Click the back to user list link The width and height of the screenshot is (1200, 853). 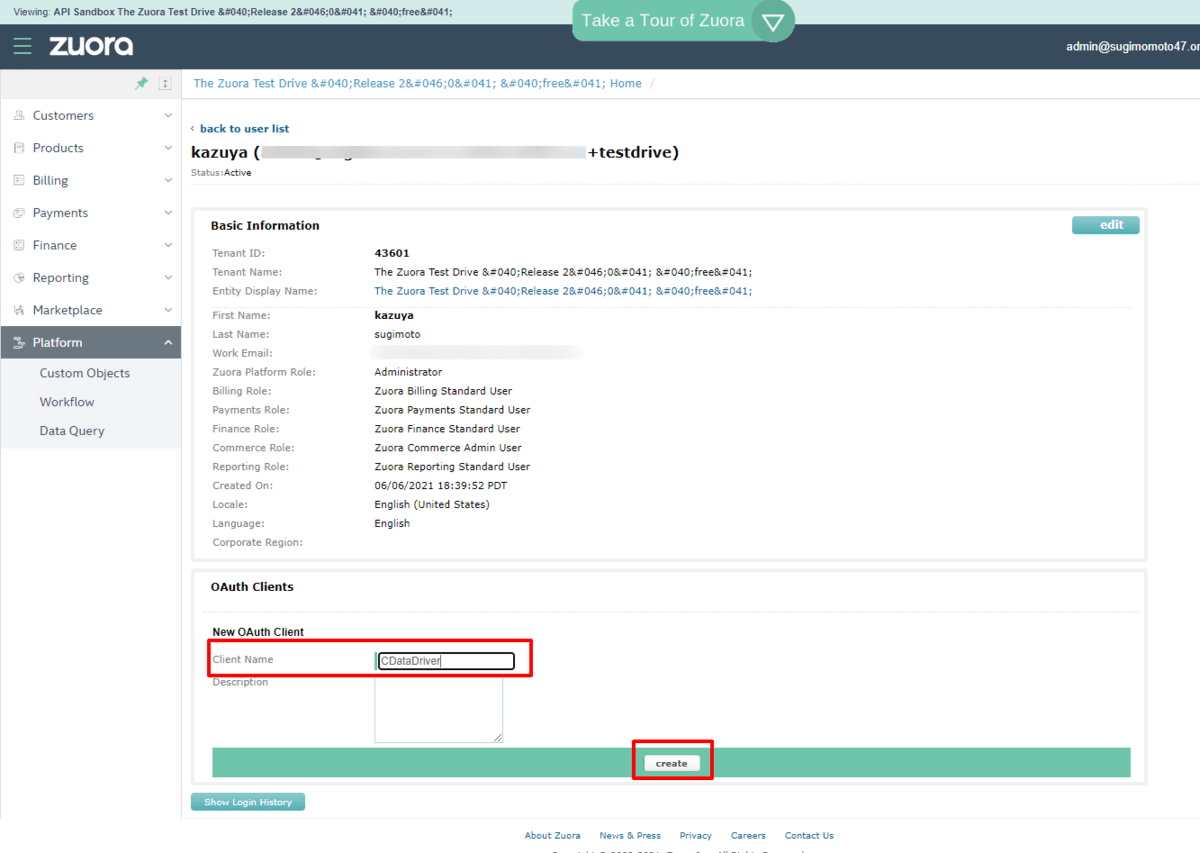tap(244, 129)
